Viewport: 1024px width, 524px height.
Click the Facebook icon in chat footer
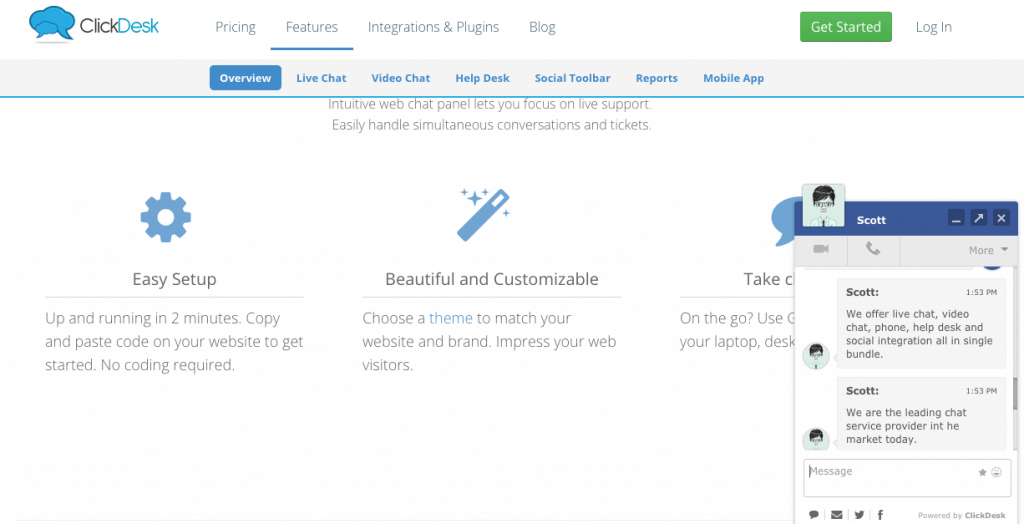click(880, 515)
